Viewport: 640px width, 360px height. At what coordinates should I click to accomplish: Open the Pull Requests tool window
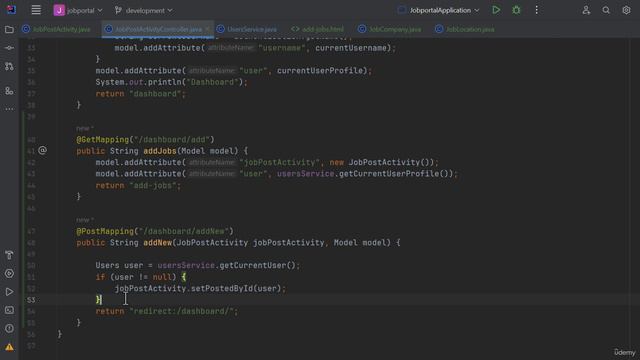9,66
